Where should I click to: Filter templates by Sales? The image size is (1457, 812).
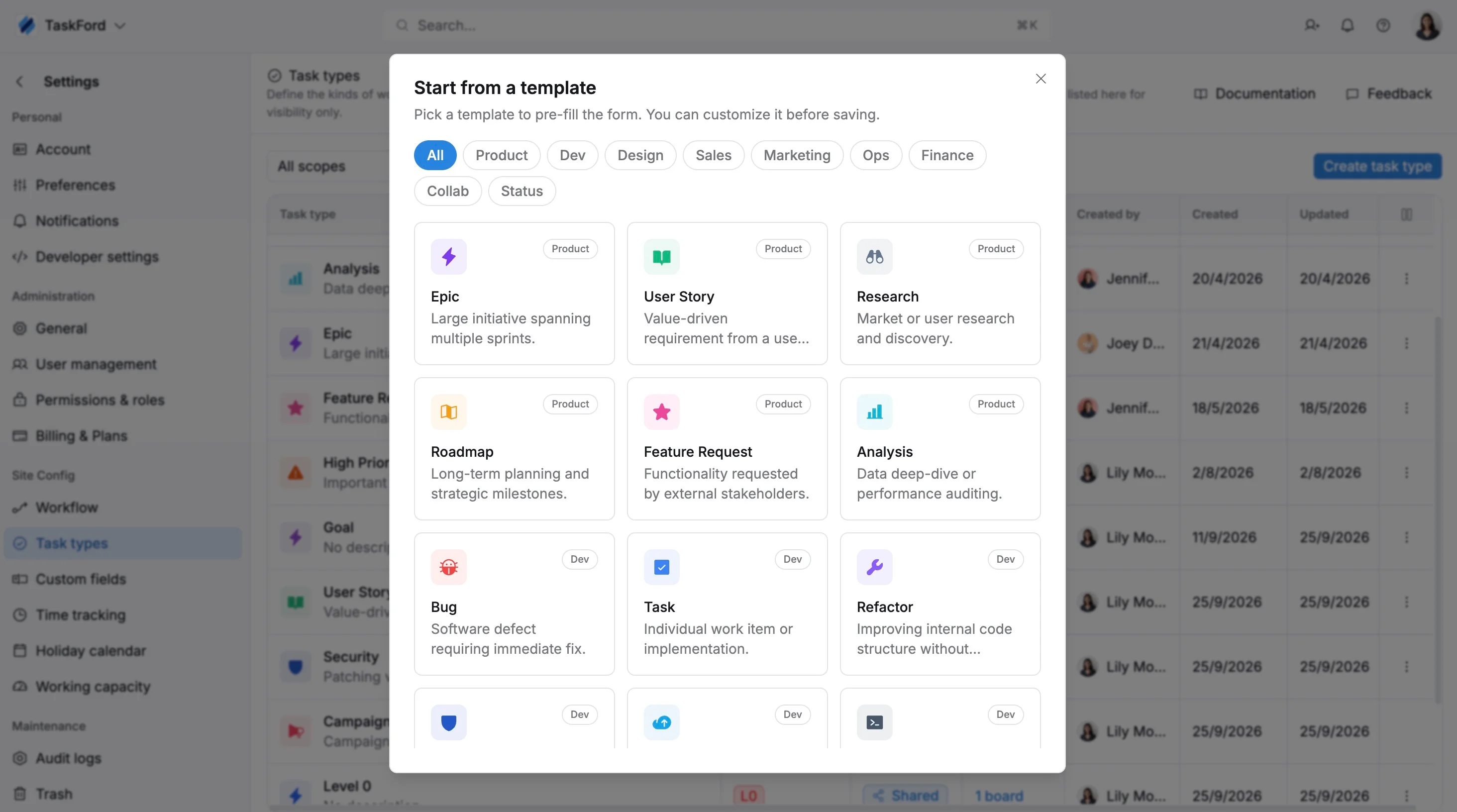tap(713, 156)
